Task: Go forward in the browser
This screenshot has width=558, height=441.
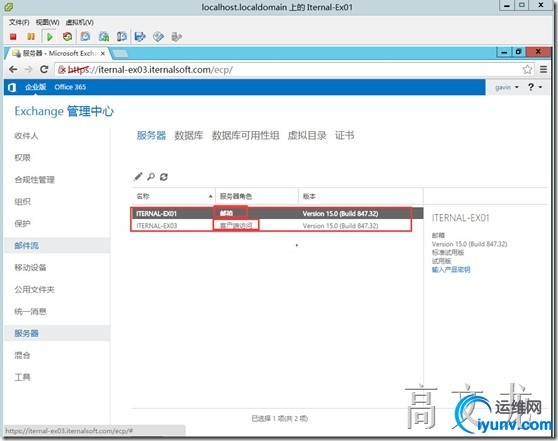Action: [28, 69]
